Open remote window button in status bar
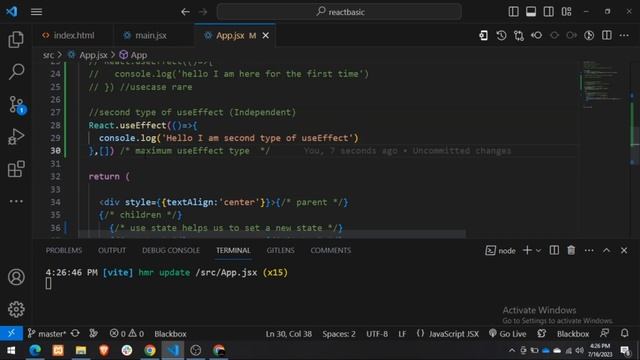 pyautogui.click(x=11, y=333)
